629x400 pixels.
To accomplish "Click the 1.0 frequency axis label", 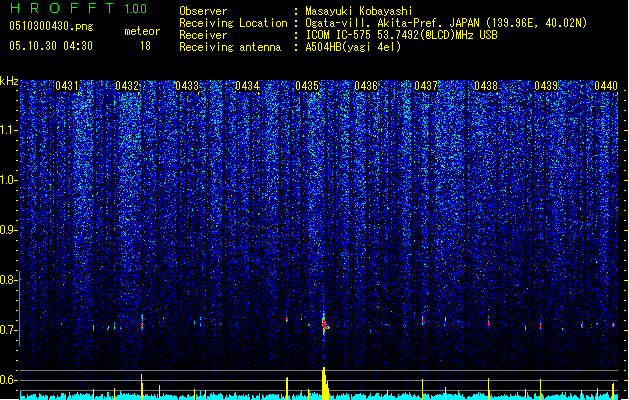I will (8, 180).
